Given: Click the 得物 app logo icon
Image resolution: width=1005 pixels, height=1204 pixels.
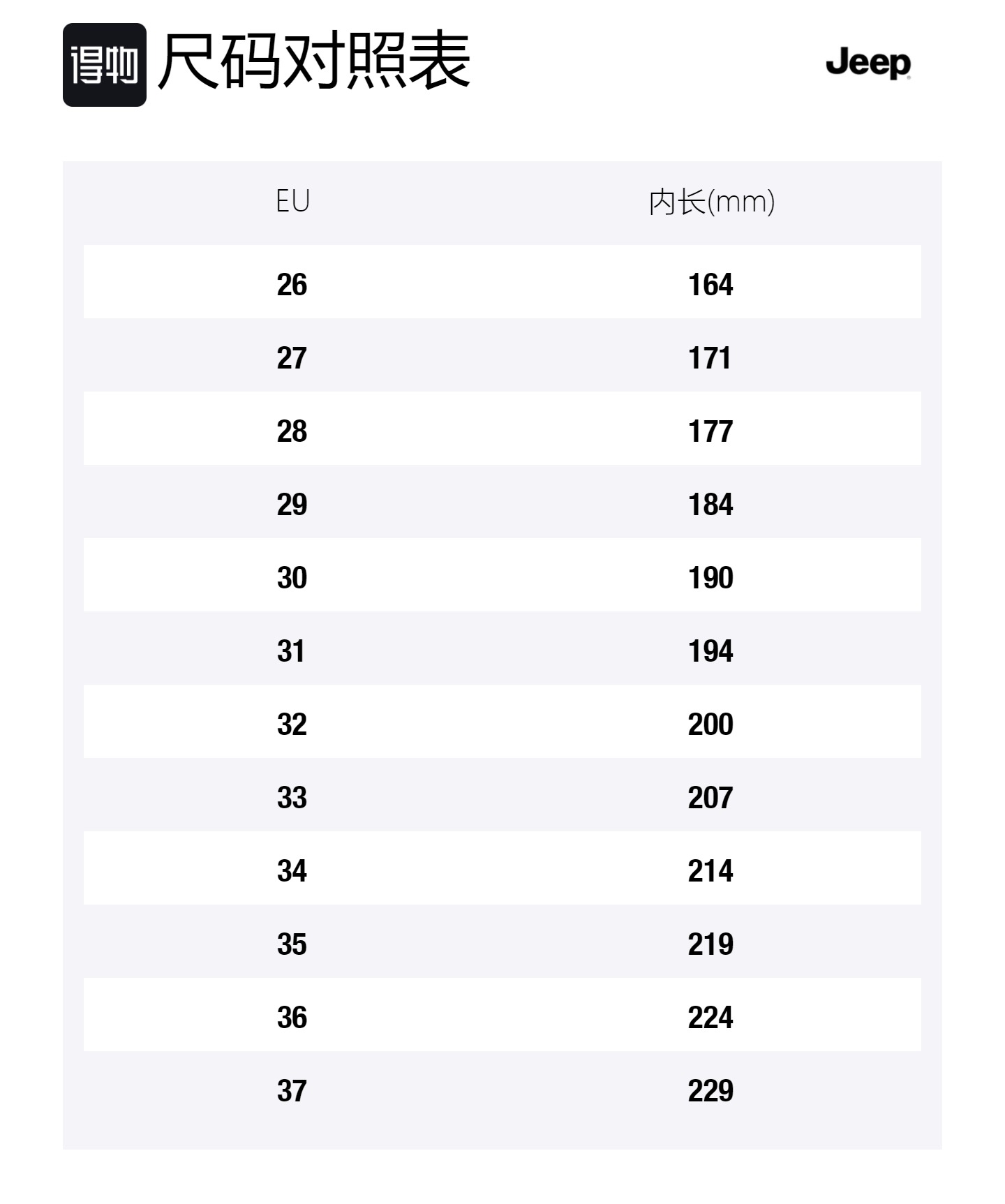Looking at the screenshot, I should pyautogui.click(x=105, y=65).
